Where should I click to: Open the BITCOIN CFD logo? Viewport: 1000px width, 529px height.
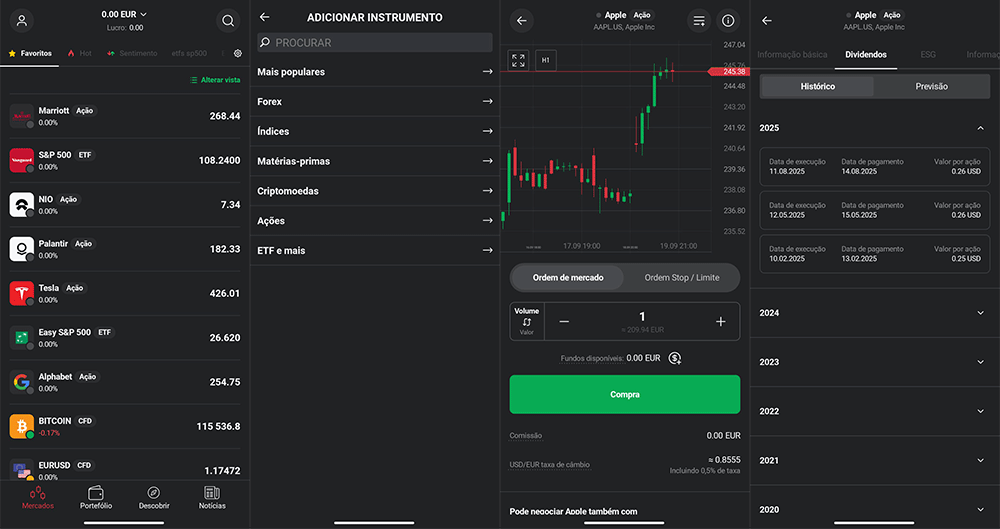[x=22, y=426]
